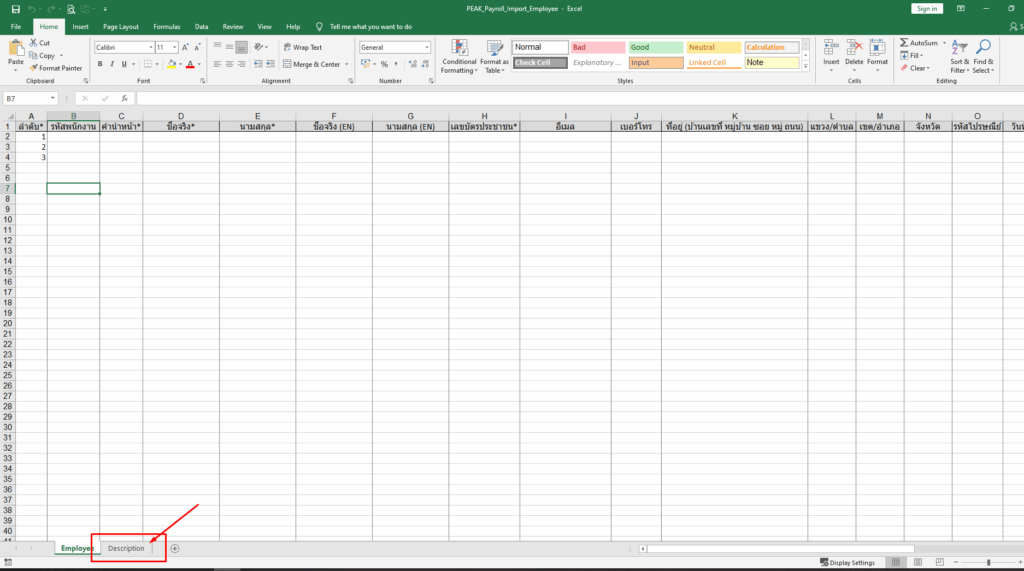
Task: Switch to Normal view in status bar
Action: pyautogui.click(x=895, y=563)
